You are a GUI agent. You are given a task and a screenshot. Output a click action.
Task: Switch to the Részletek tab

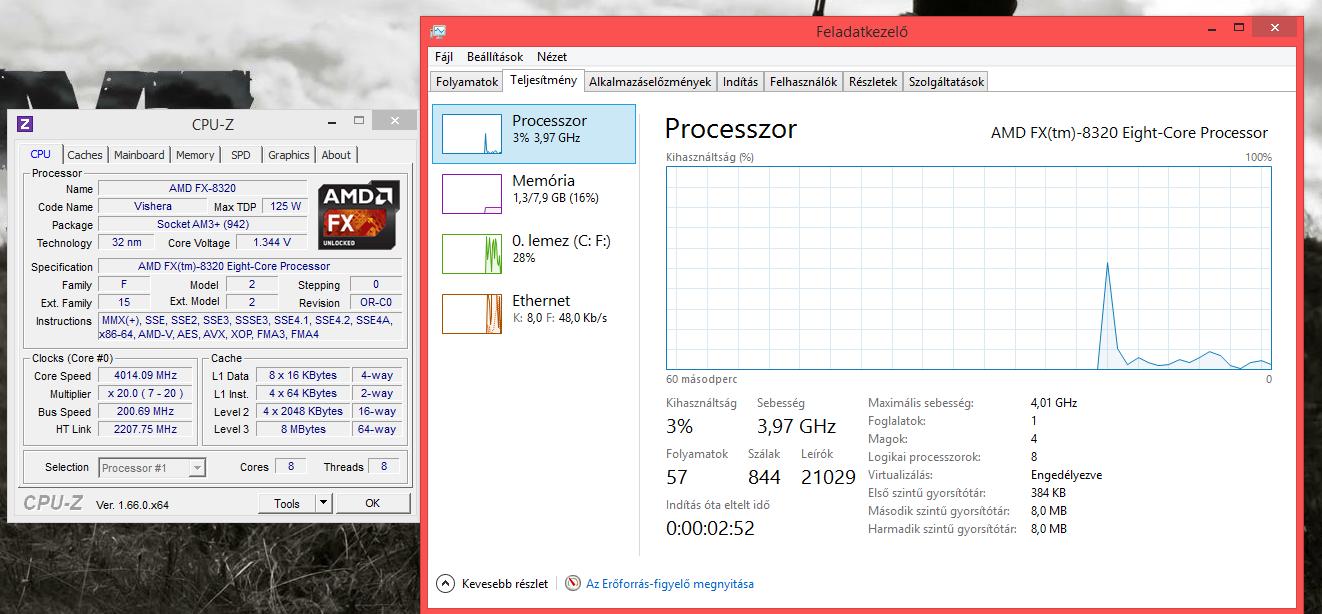click(x=873, y=82)
